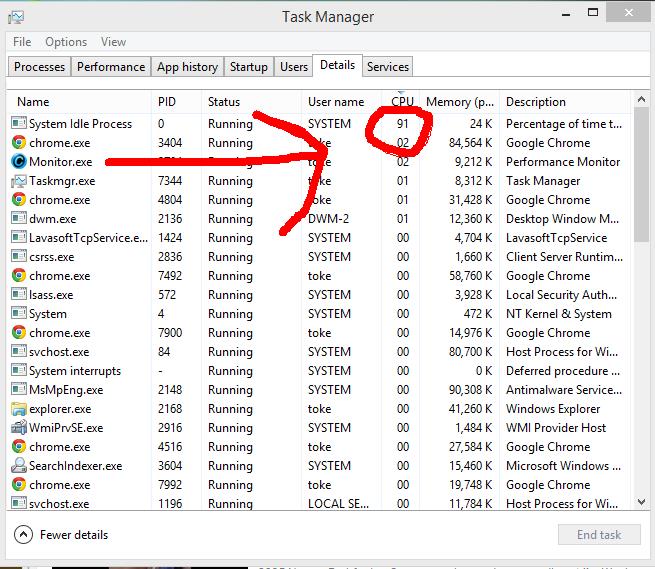Sort by the Memory column header
Image resolution: width=655 pixels, height=569 pixels.
460,102
